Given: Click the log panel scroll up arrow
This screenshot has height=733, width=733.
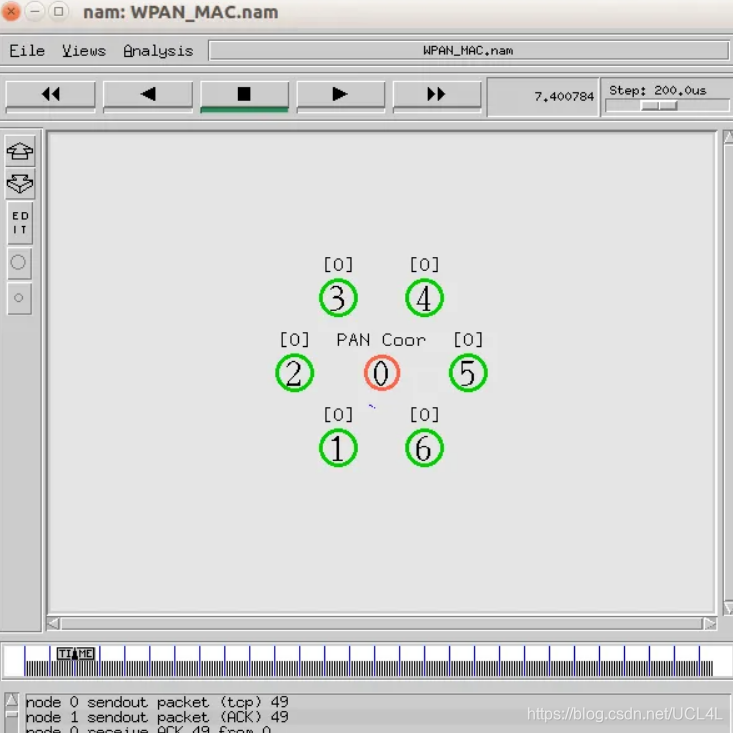Looking at the screenshot, I should click(x=12, y=700).
